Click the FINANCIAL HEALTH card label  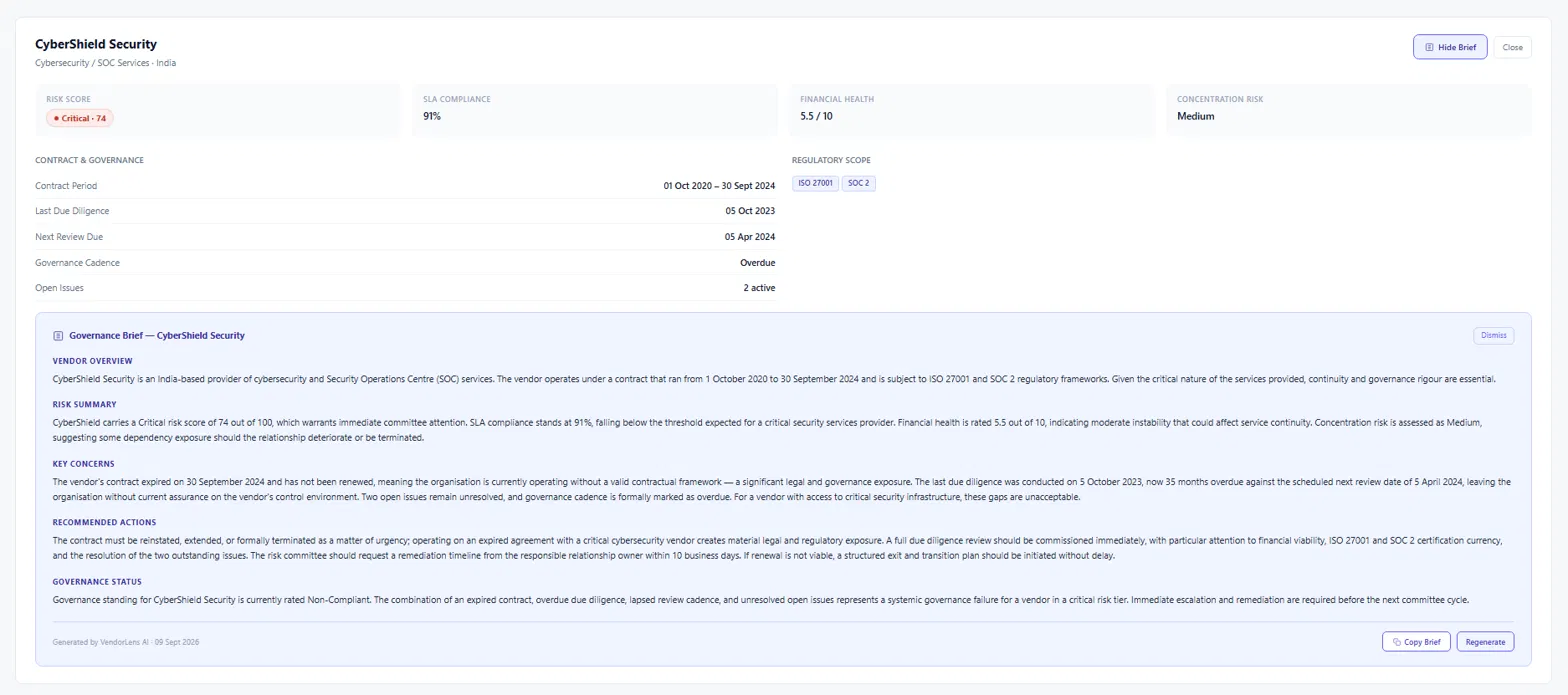tap(837, 100)
